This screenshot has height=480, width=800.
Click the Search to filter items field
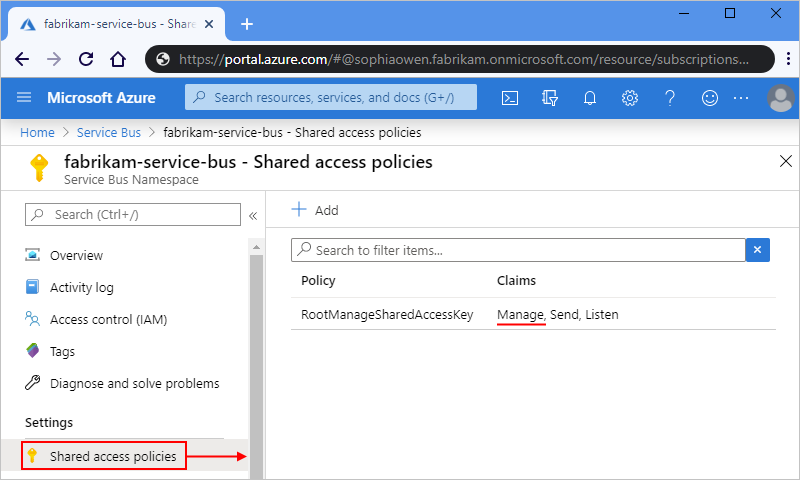[x=520, y=250]
